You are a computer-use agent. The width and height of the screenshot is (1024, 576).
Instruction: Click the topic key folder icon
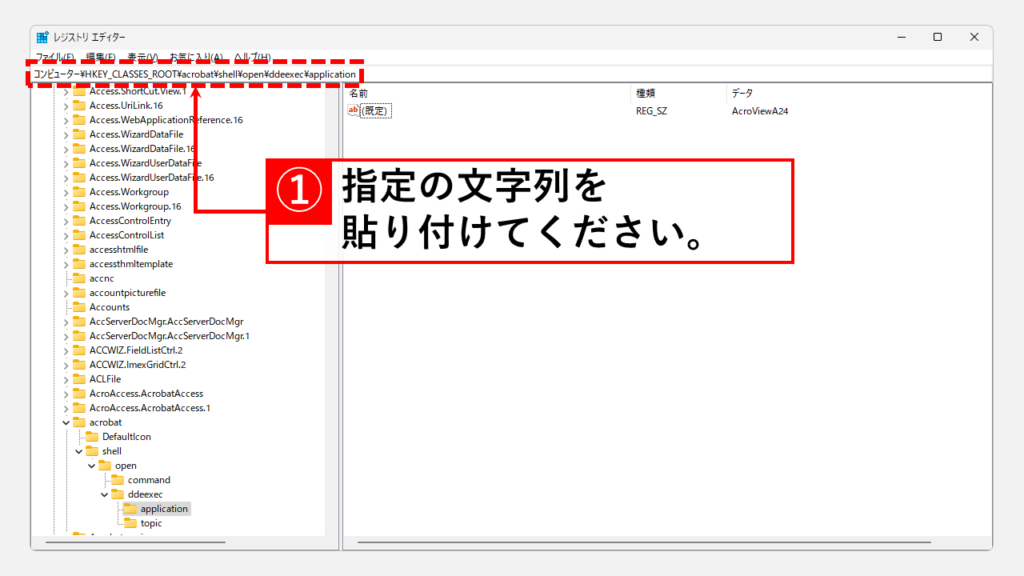pyautogui.click(x=130, y=523)
